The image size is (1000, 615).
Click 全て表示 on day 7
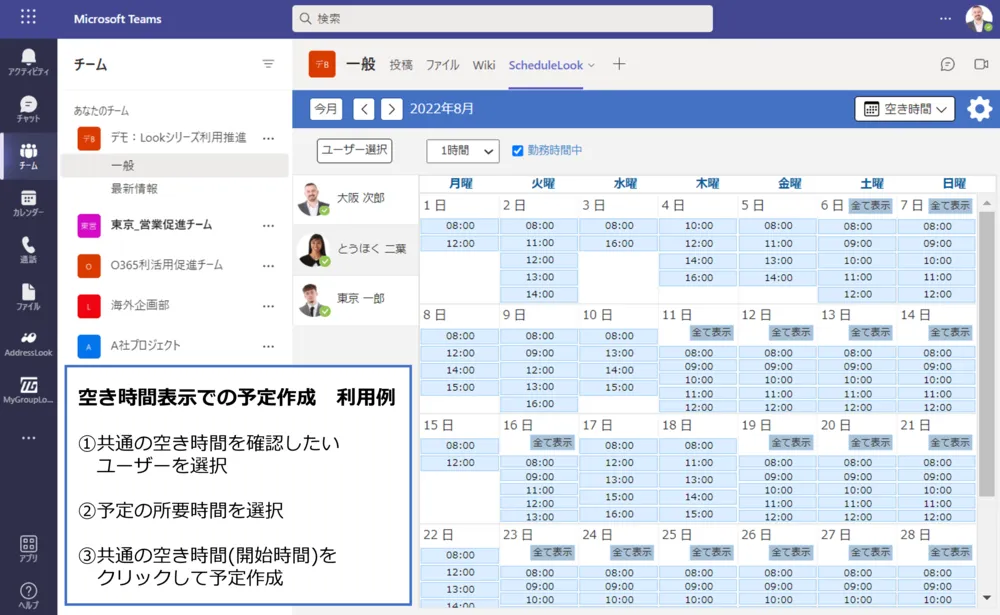950,205
